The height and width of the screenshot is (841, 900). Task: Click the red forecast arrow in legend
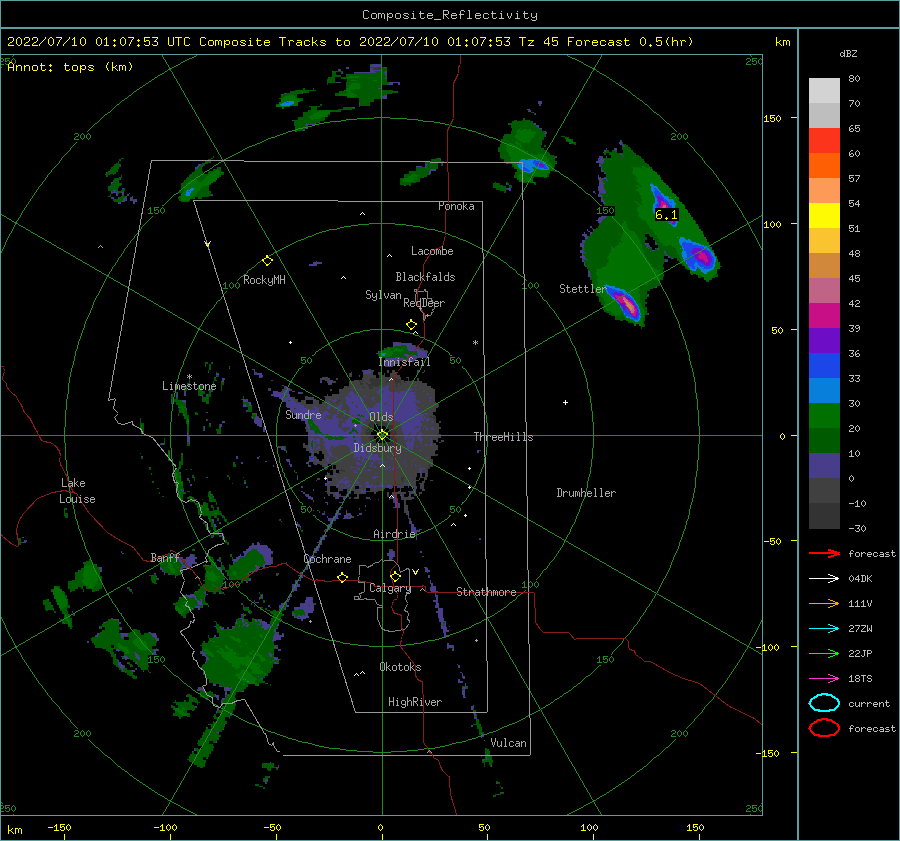click(824, 553)
